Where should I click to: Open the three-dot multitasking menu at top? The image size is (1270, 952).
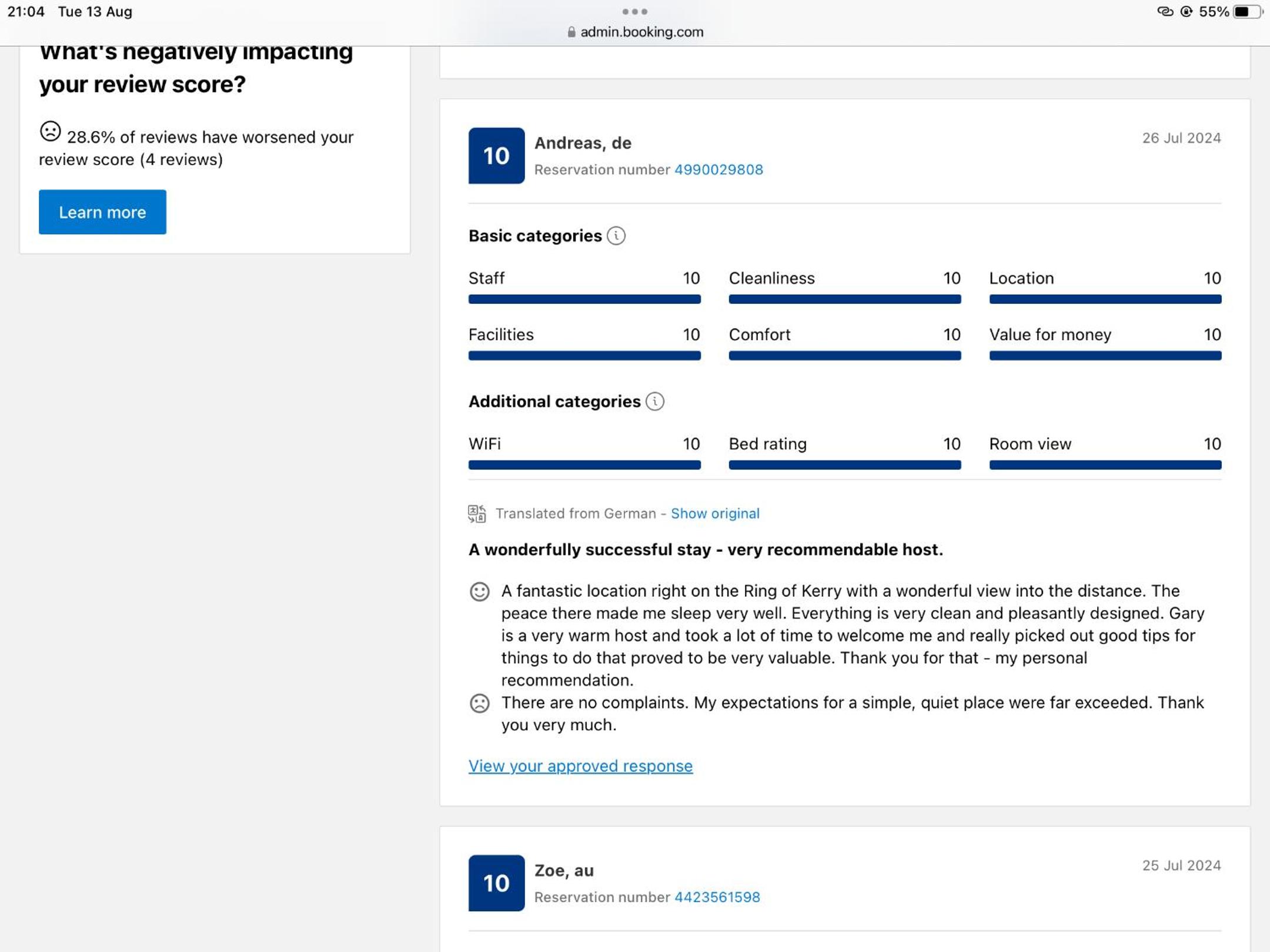click(635, 12)
